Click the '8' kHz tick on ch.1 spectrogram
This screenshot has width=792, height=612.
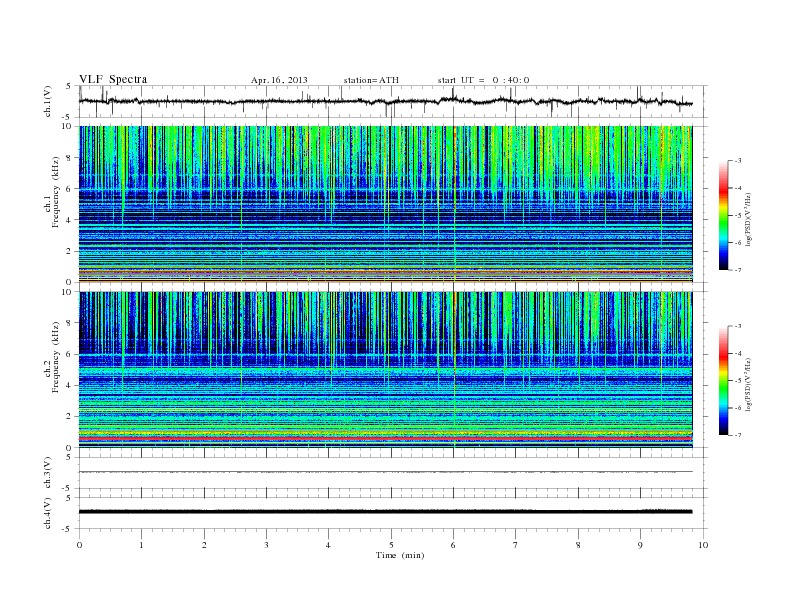(70, 158)
